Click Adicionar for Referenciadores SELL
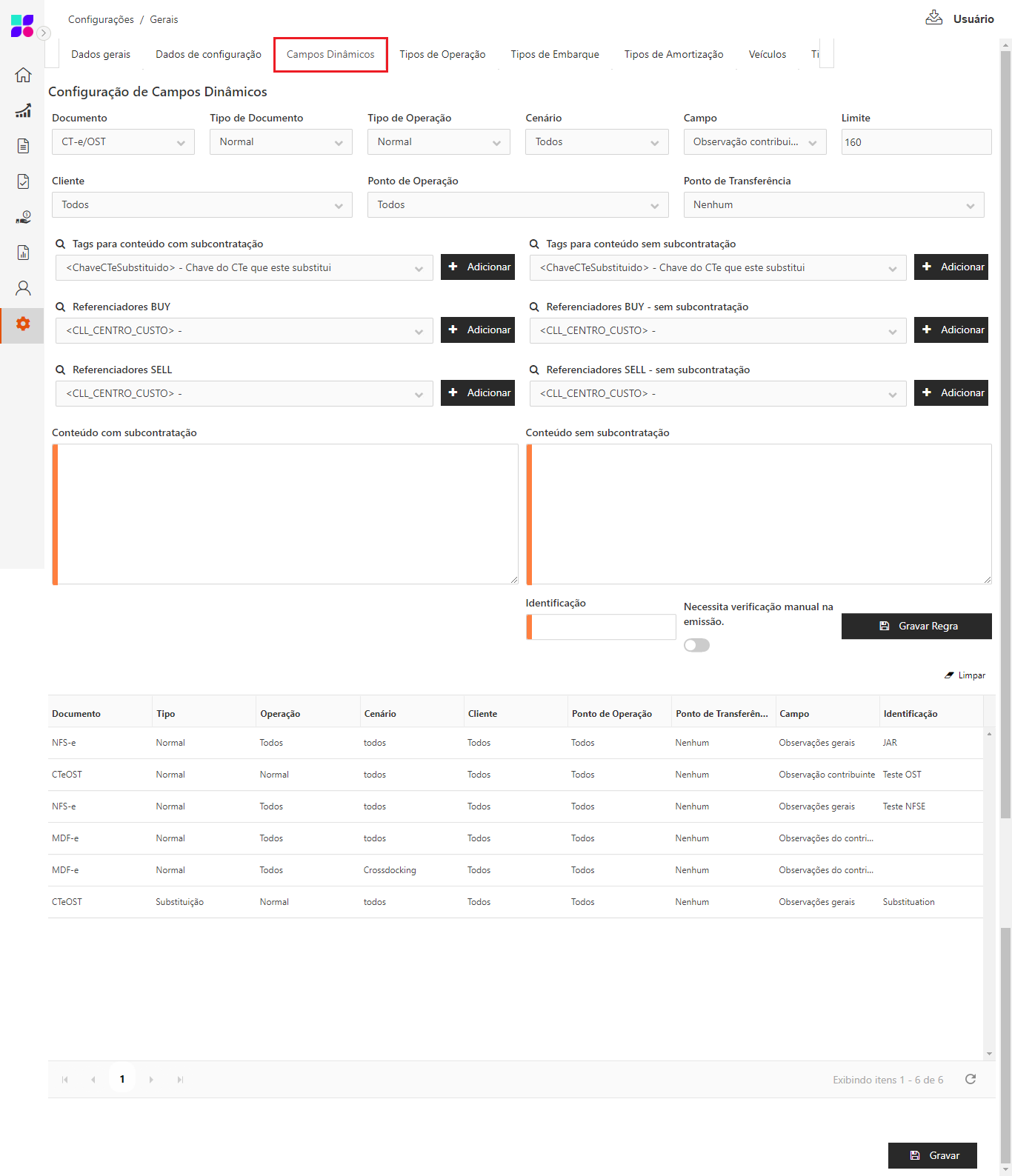The height and width of the screenshot is (1176, 1012). click(x=478, y=392)
